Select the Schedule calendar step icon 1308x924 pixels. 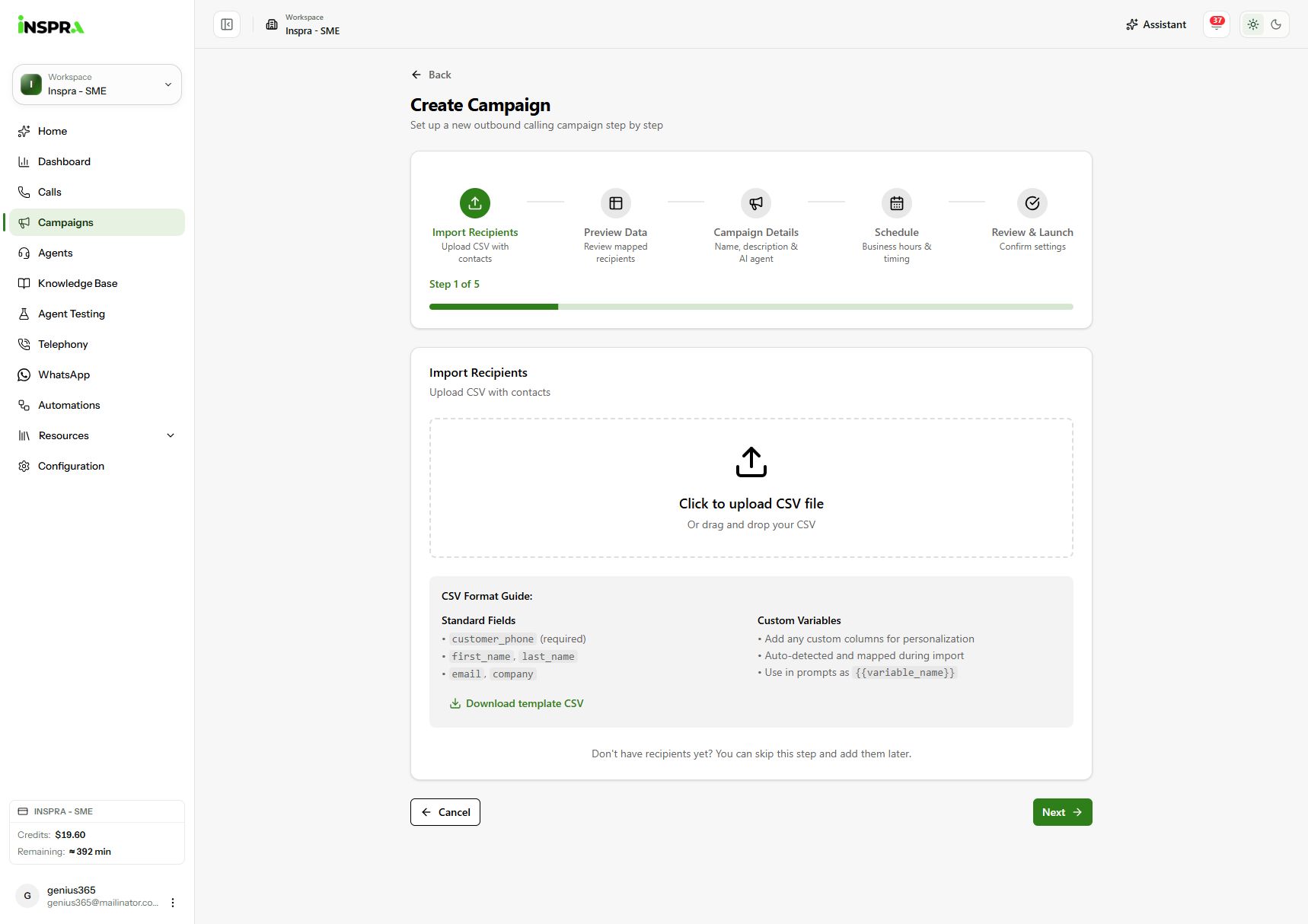[897, 203]
